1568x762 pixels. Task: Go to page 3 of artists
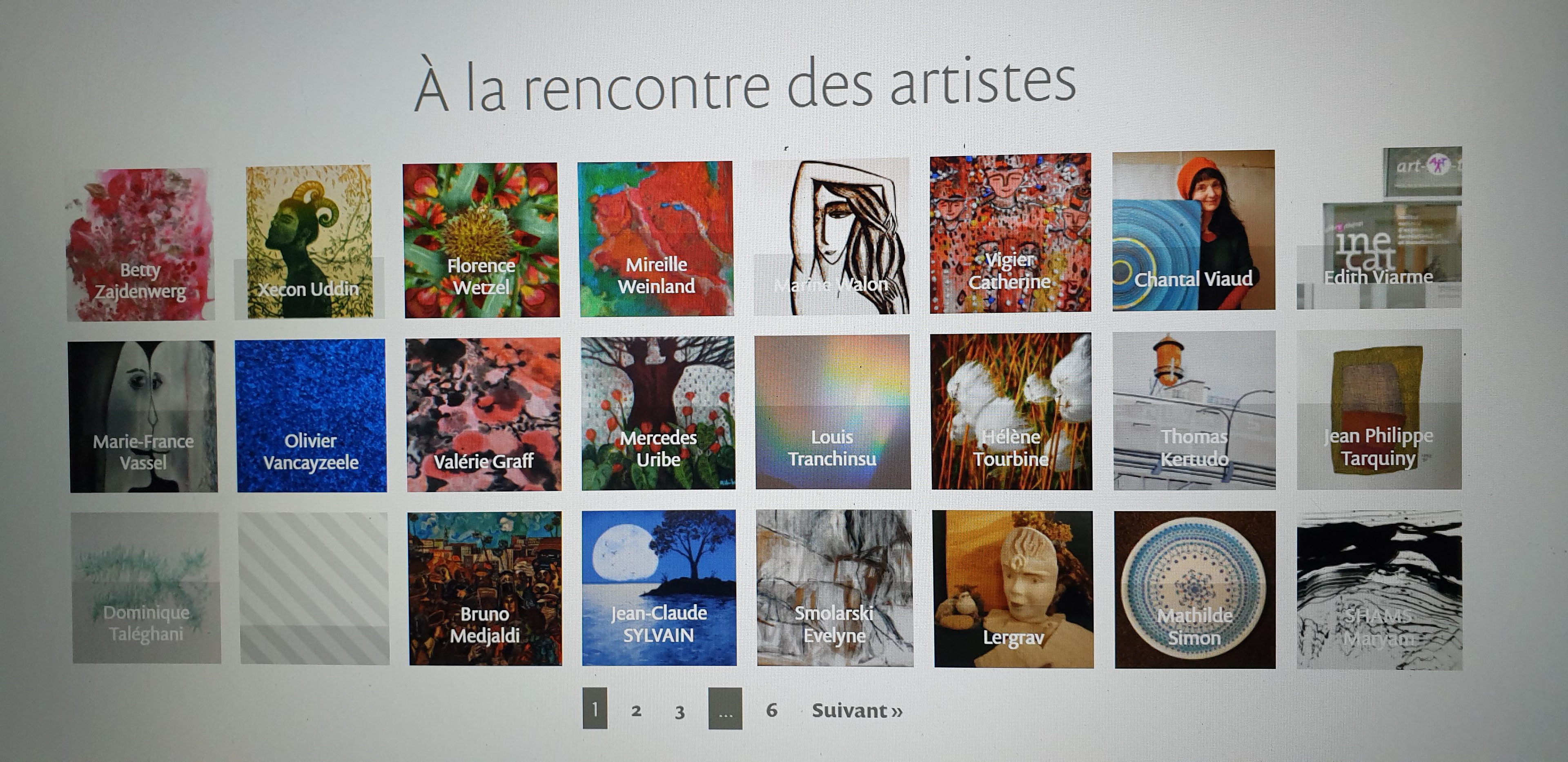point(680,711)
